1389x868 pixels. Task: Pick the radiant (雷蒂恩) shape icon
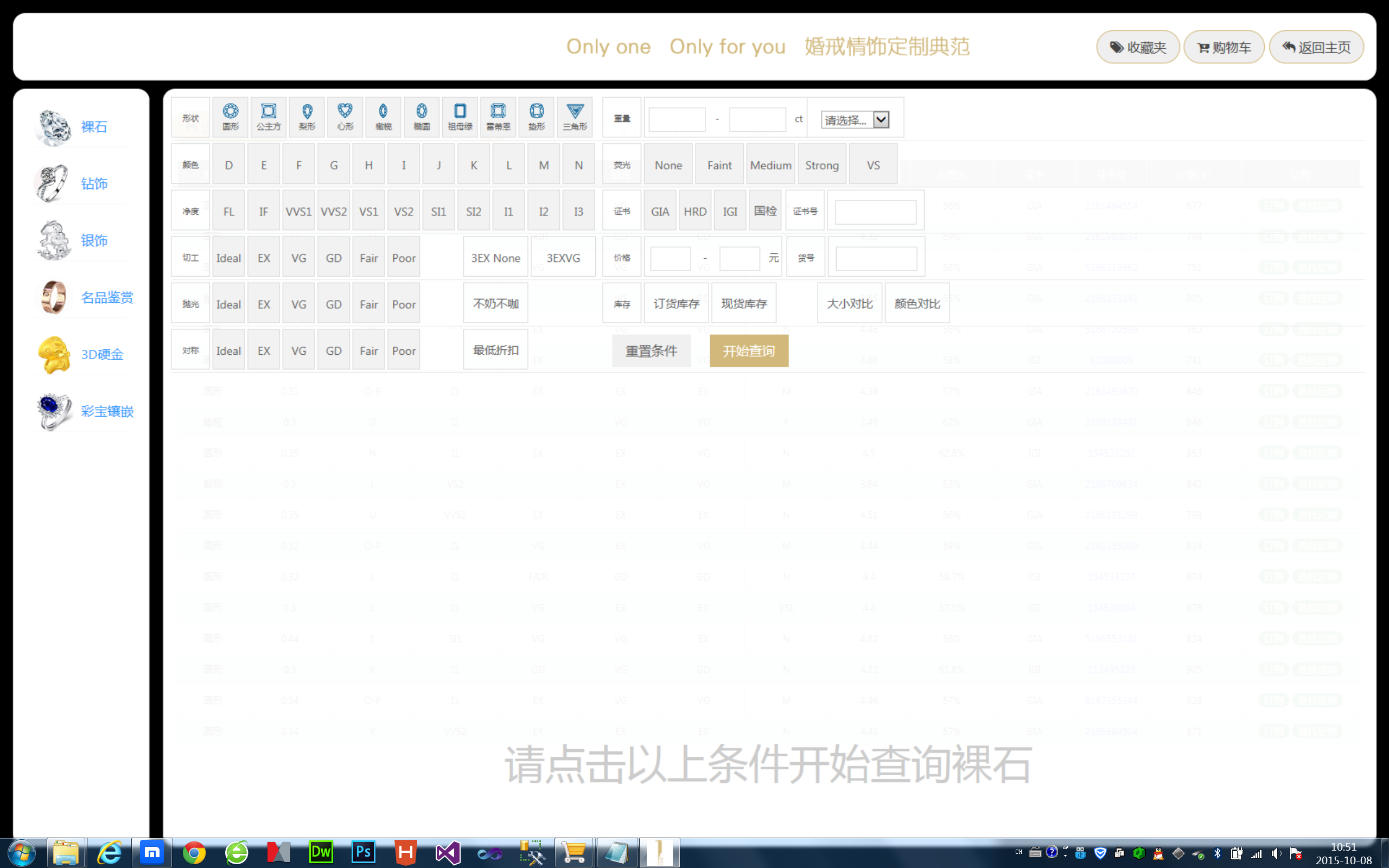pyautogui.click(x=498, y=117)
